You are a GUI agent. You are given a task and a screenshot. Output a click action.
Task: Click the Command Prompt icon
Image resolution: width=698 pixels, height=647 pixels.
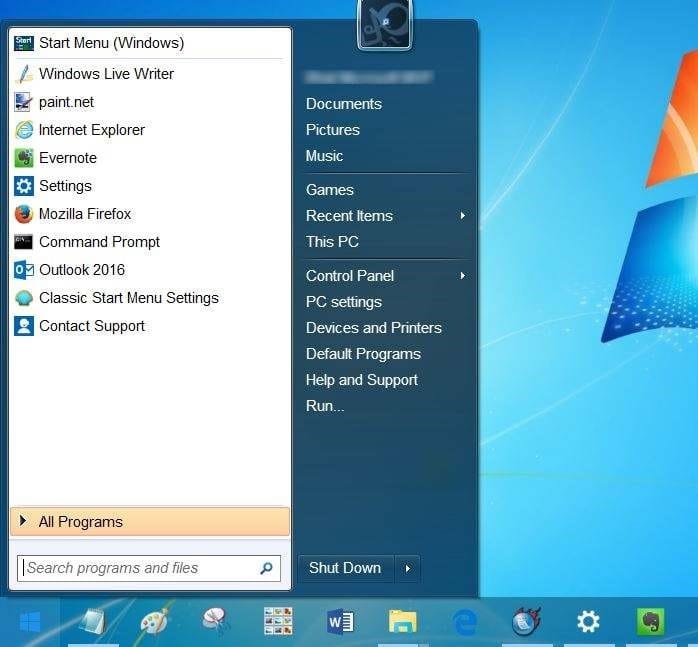click(x=24, y=242)
